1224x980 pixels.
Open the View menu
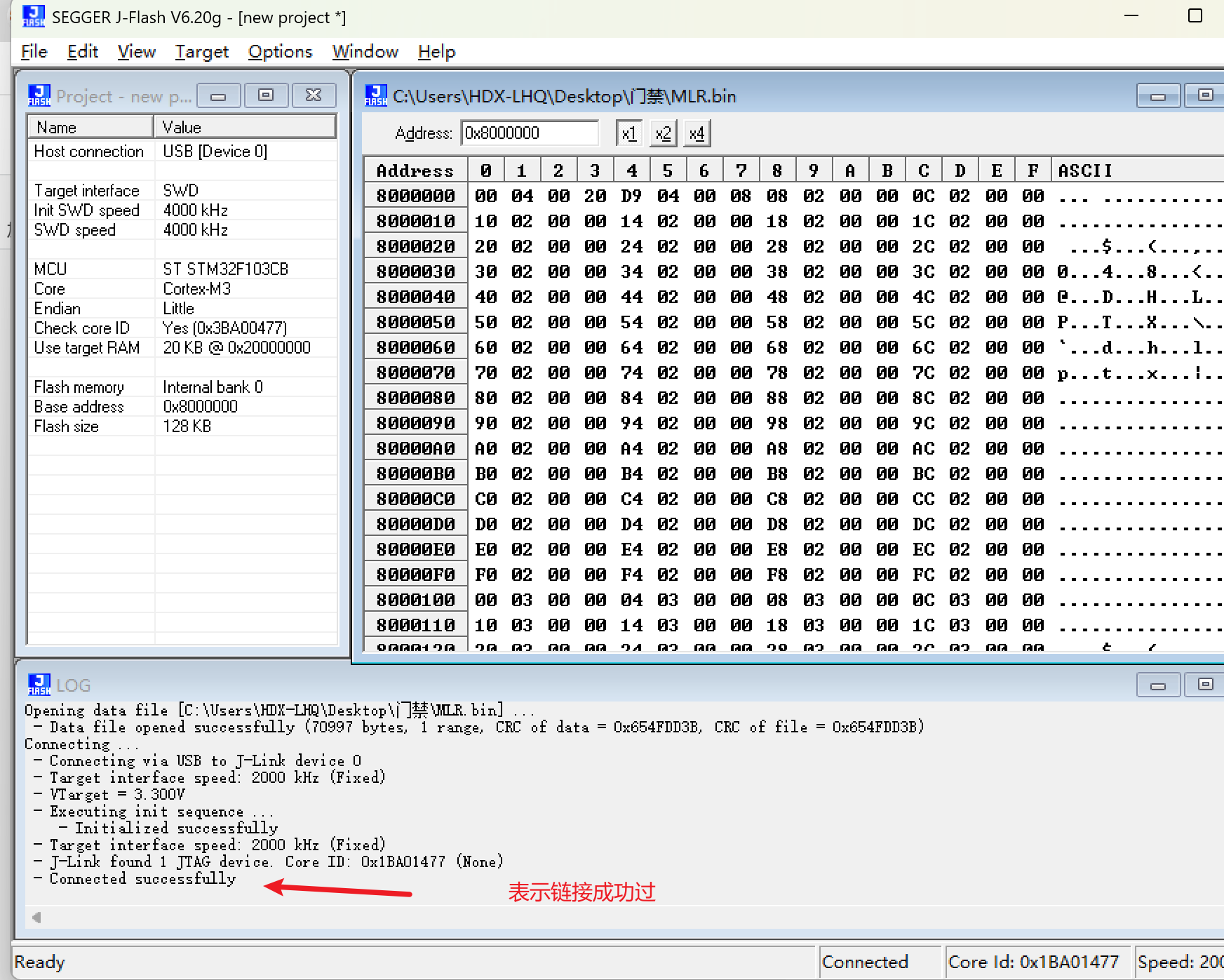point(136,52)
